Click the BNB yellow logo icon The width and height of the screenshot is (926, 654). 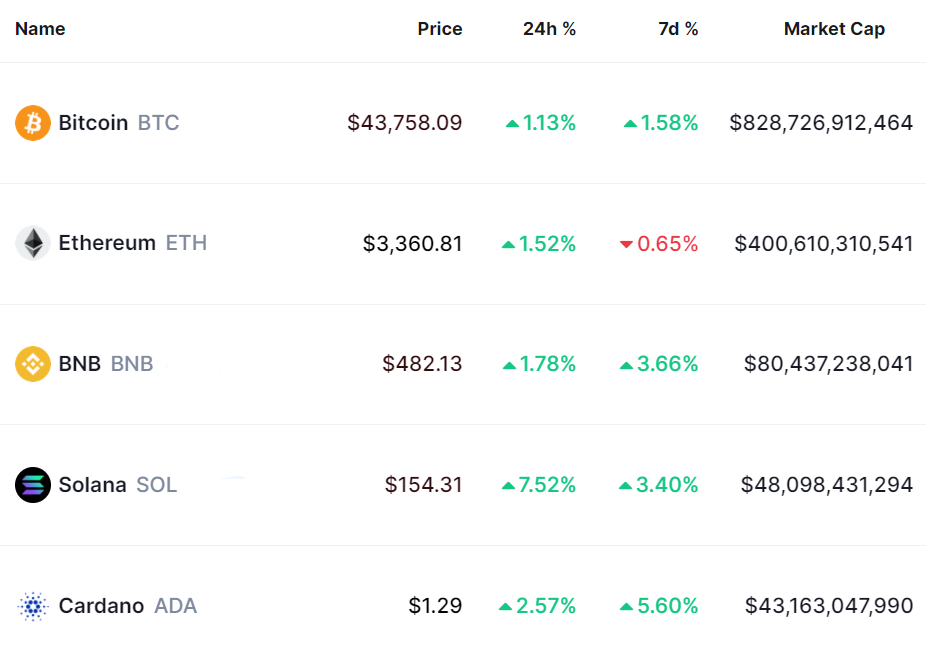33,364
